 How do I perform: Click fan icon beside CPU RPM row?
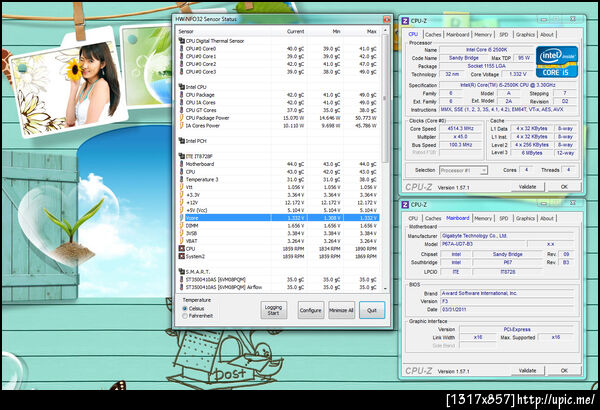coord(182,248)
